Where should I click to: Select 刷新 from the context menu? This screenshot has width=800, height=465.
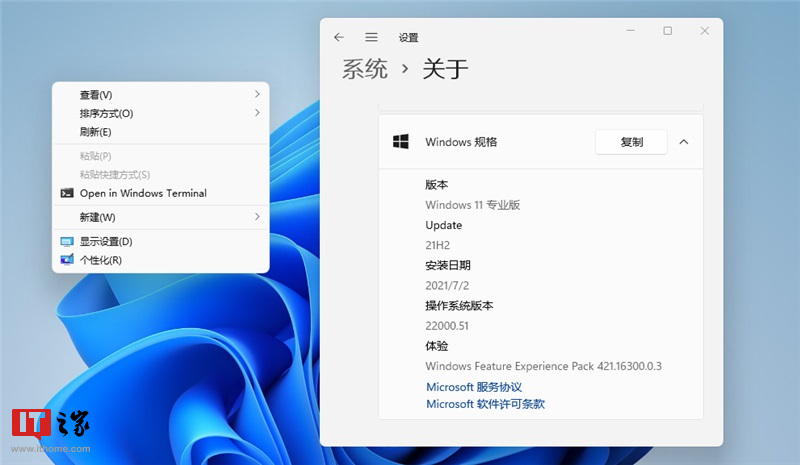click(x=96, y=132)
